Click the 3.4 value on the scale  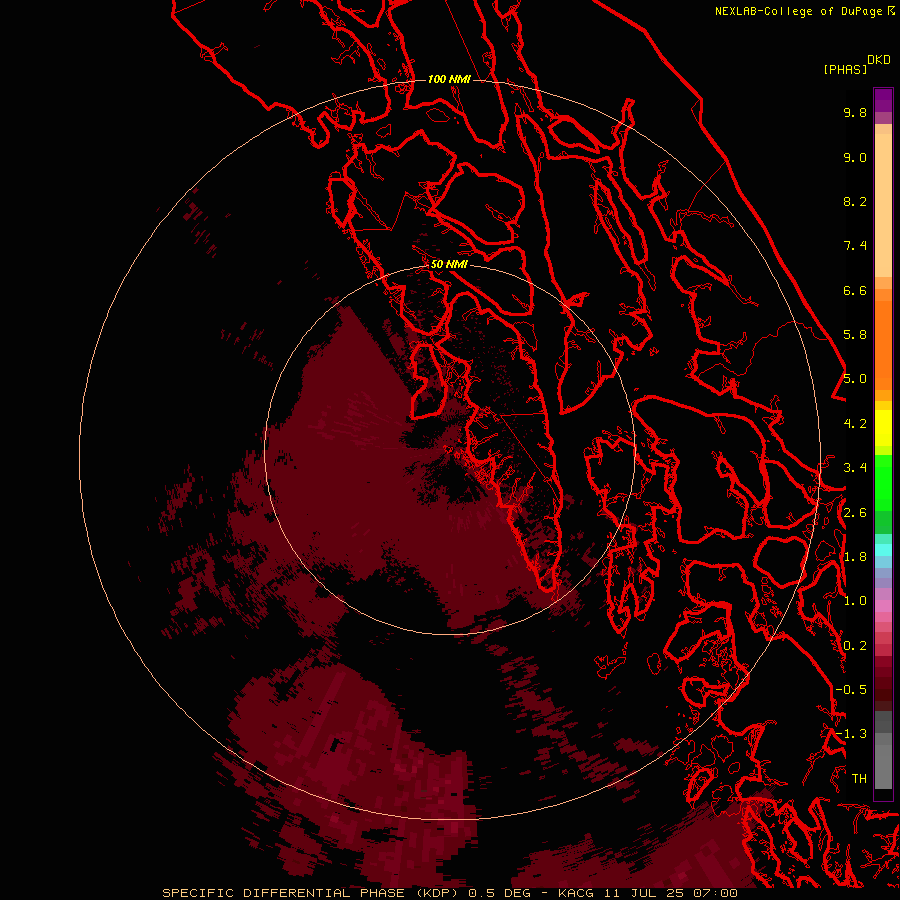pos(855,468)
